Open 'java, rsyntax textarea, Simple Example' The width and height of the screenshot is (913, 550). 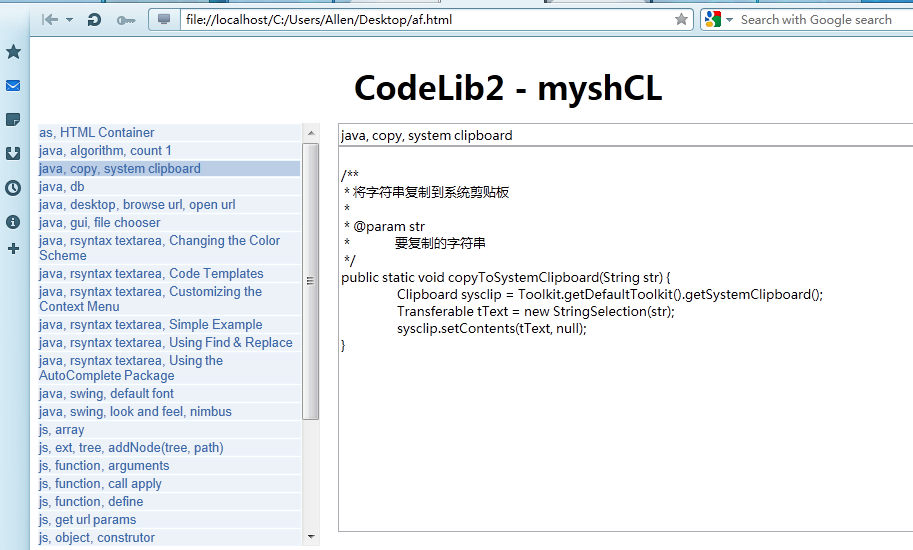(169, 325)
